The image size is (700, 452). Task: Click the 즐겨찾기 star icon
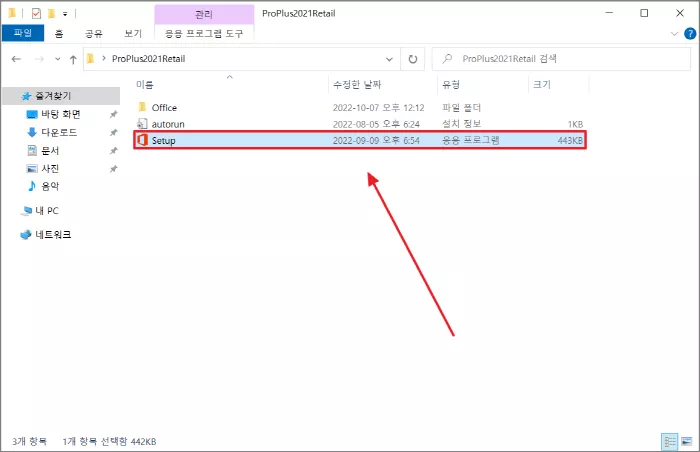coord(26,96)
